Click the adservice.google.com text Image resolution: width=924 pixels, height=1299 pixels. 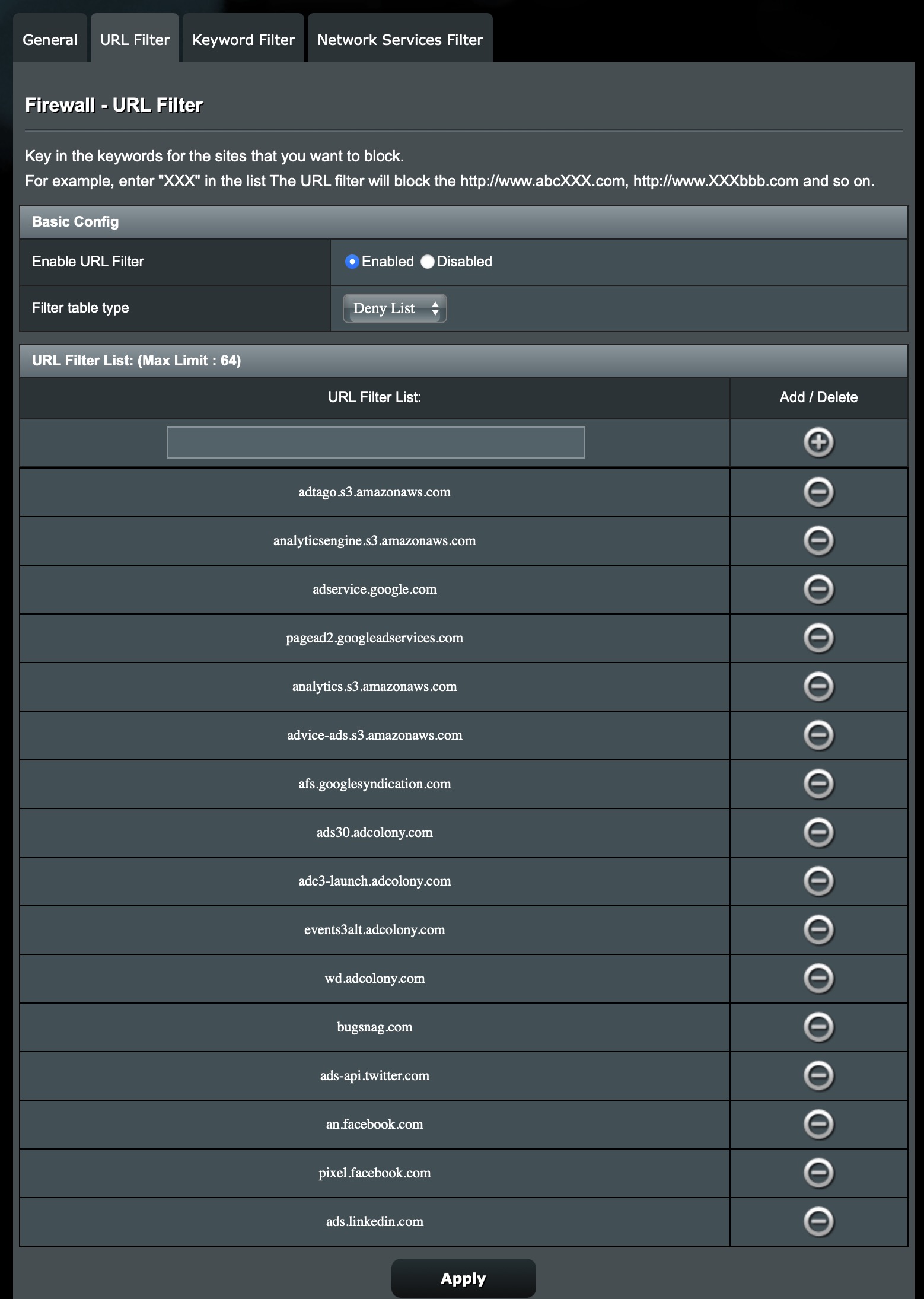pyautogui.click(x=374, y=590)
